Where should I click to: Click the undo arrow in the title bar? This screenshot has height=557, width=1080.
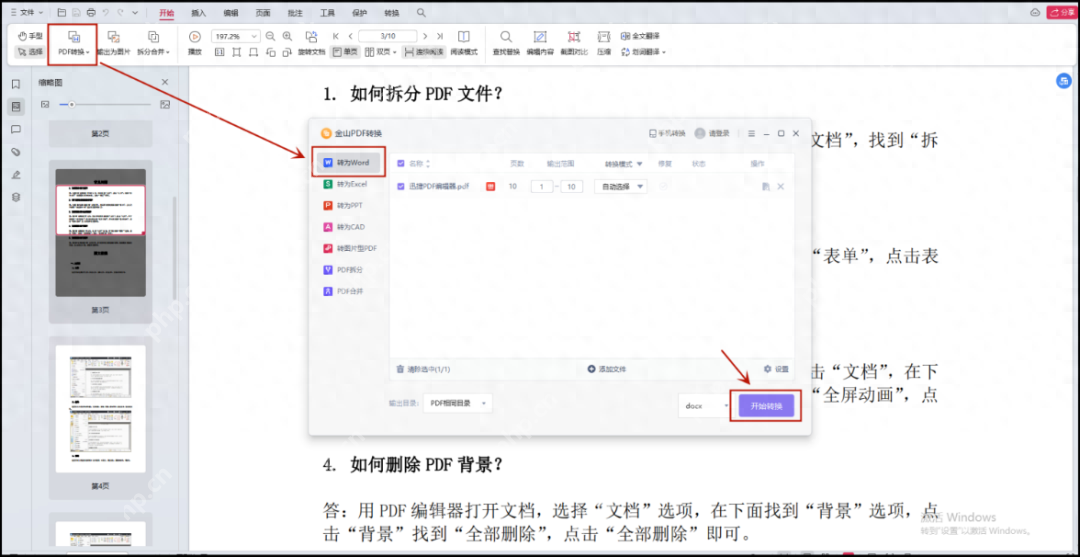coord(105,12)
